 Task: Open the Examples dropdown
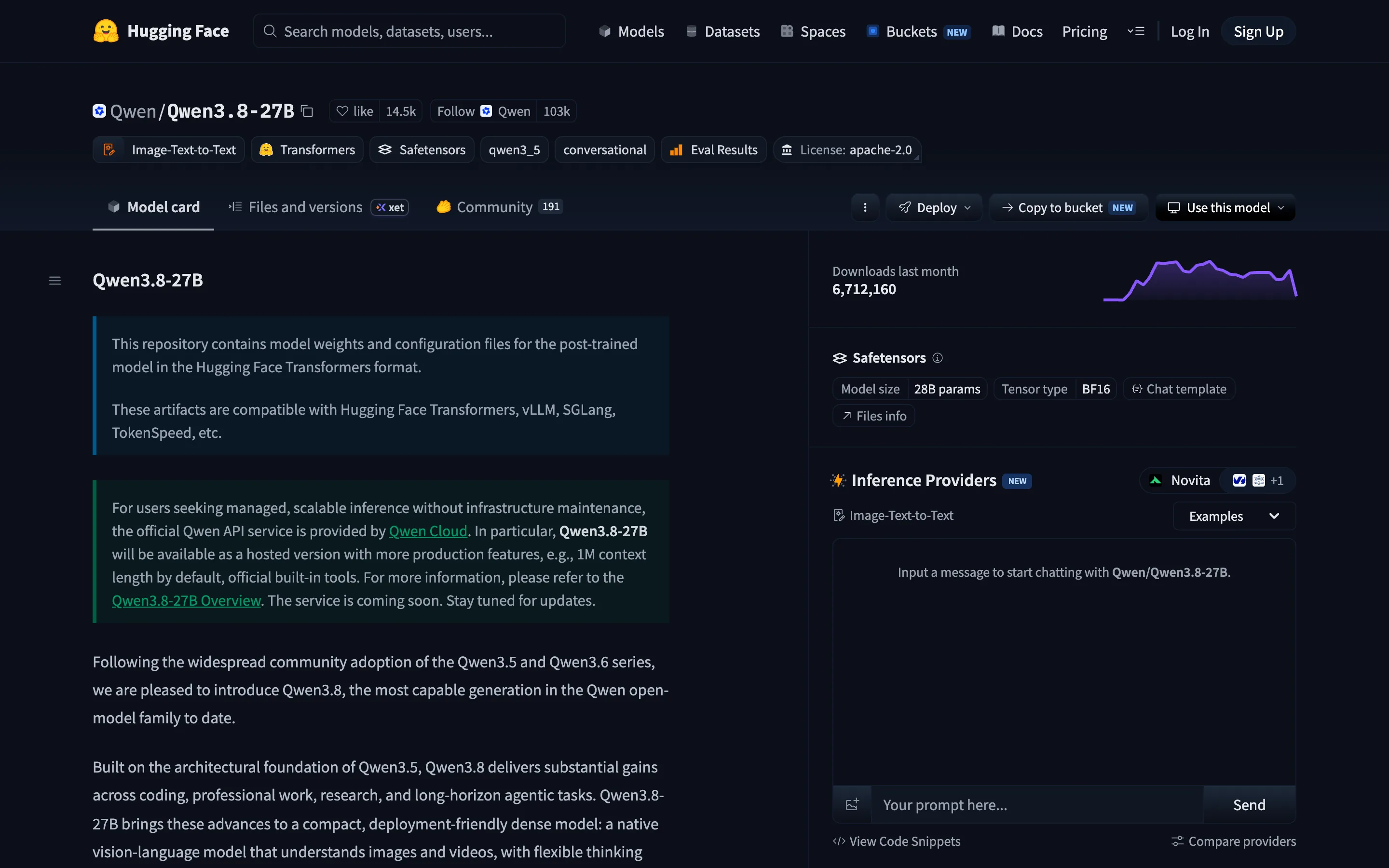[x=1234, y=516]
